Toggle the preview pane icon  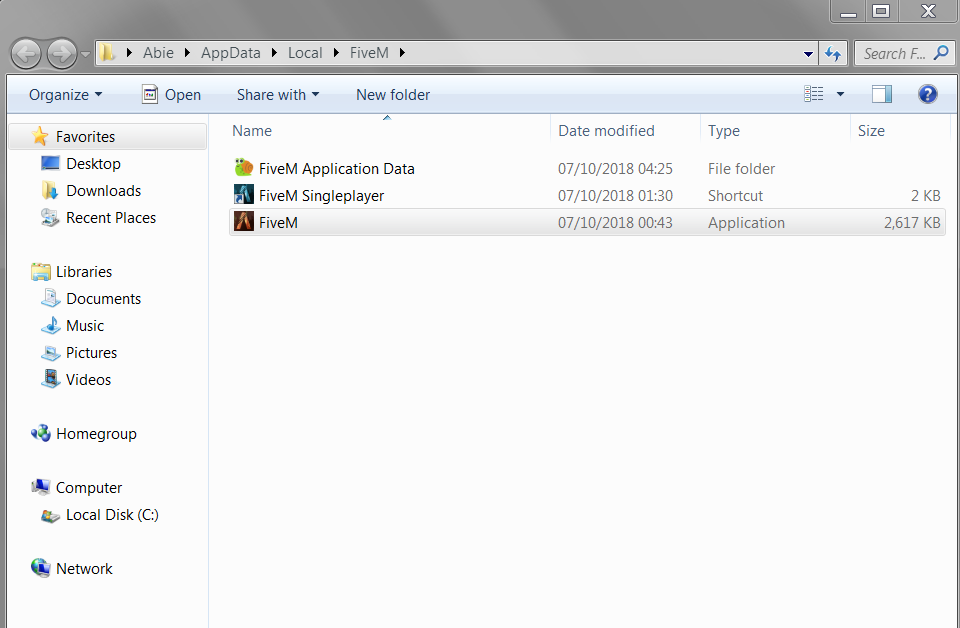[882, 94]
